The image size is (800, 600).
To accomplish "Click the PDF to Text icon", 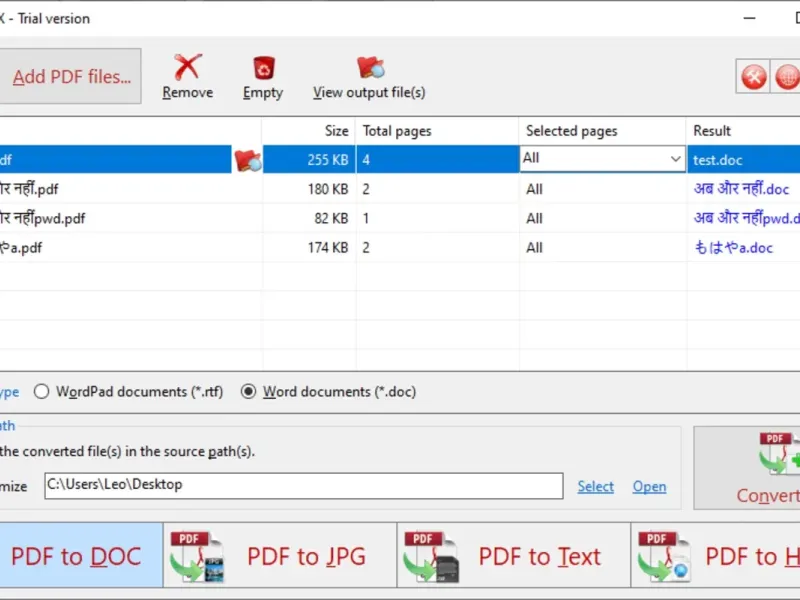I will tap(431, 557).
